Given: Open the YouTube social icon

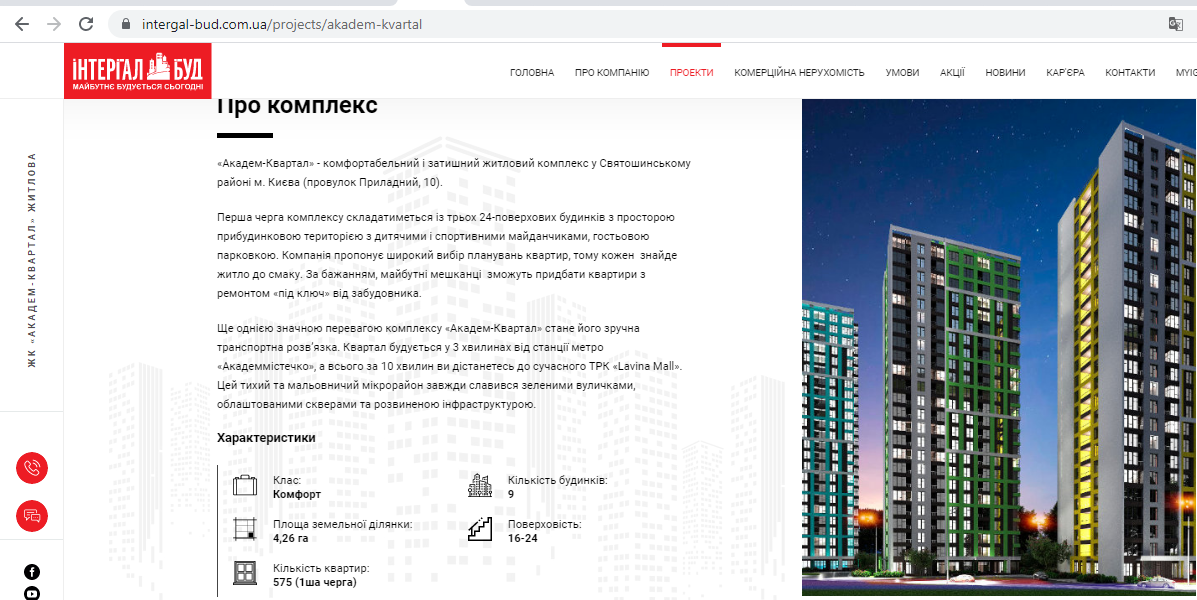Looking at the screenshot, I should 32,593.
